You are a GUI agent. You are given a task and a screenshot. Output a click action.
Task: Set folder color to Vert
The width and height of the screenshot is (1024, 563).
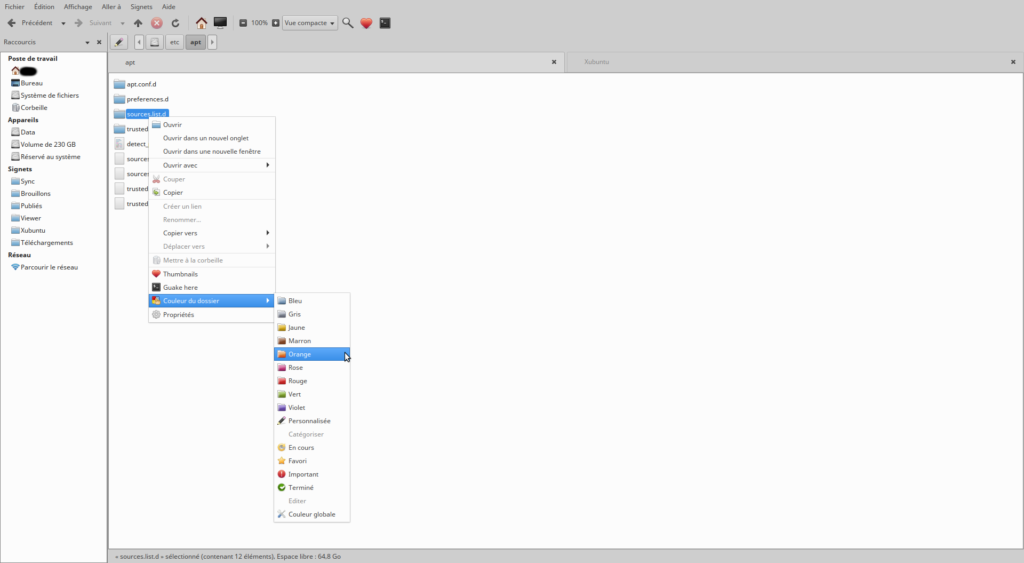tap(312, 394)
